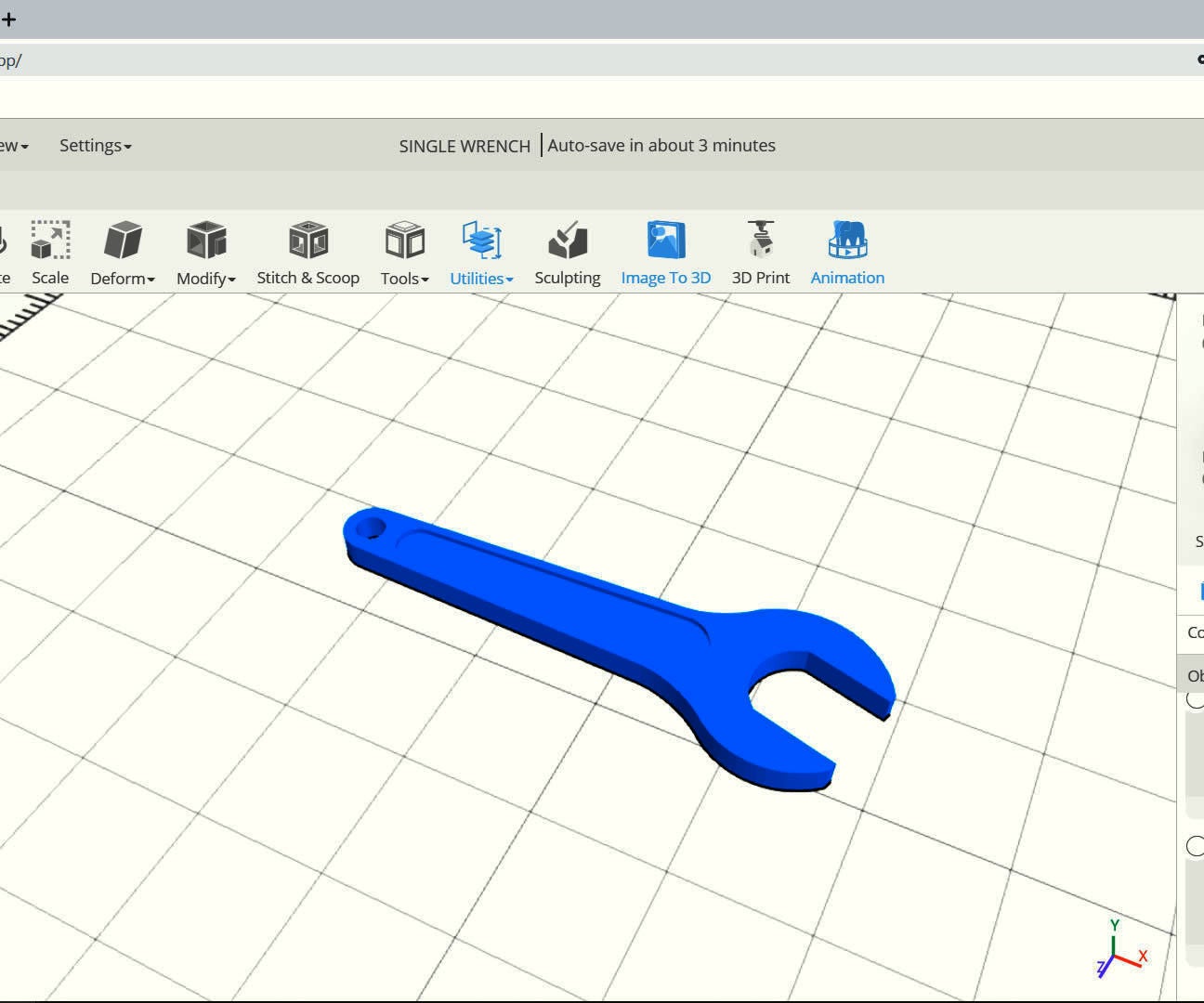Click the Auto-save status text

coord(661,145)
